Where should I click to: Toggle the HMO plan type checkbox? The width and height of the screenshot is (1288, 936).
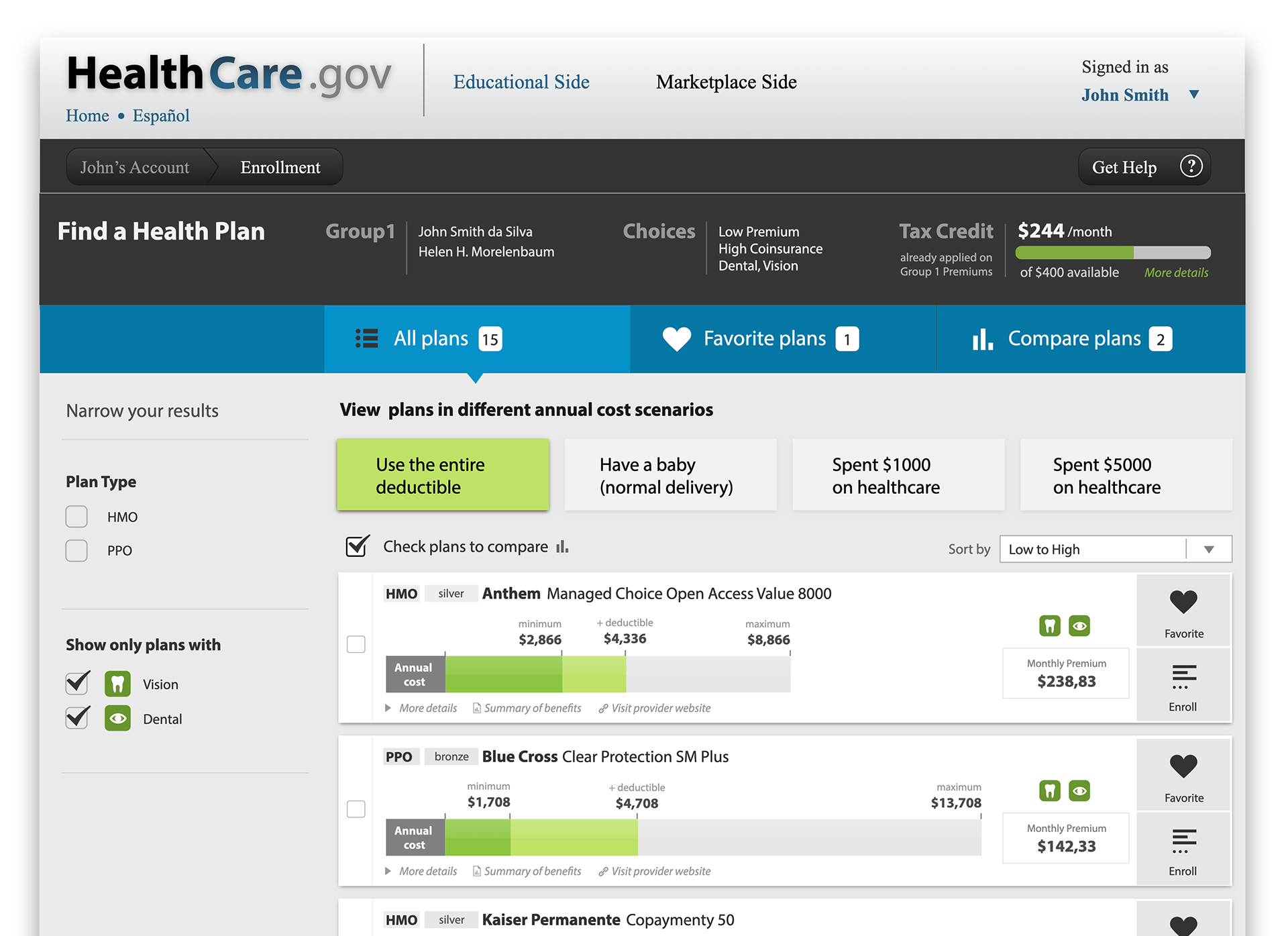coord(76,517)
